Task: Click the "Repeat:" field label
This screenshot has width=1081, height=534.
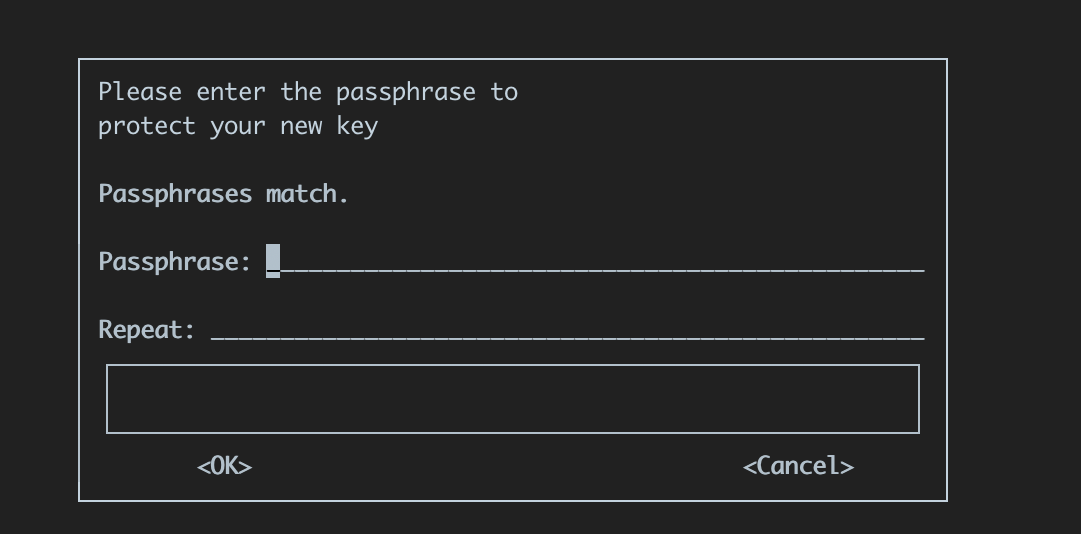Action: pos(147,330)
